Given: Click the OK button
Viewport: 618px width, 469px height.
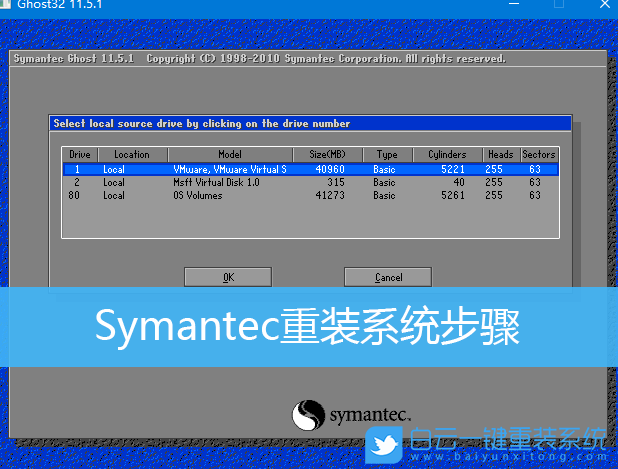Looking at the screenshot, I should click(x=228, y=277).
